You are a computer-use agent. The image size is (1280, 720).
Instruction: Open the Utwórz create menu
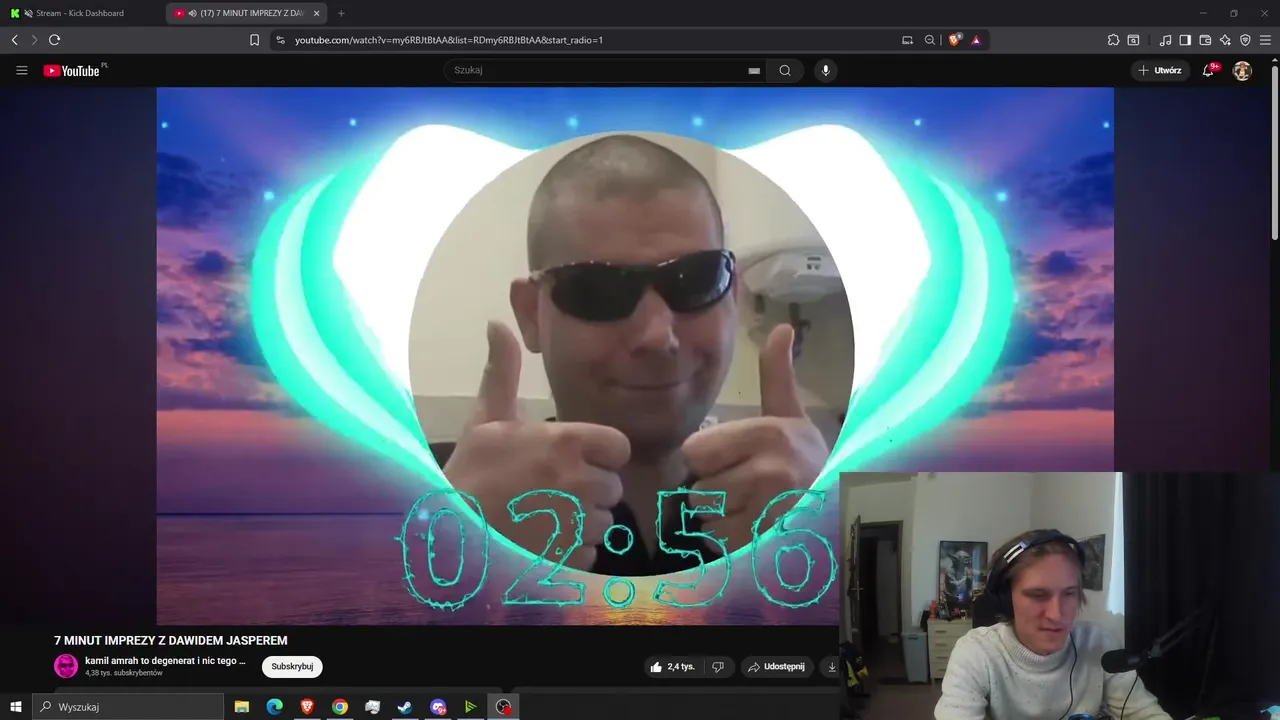(x=1160, y=70)
